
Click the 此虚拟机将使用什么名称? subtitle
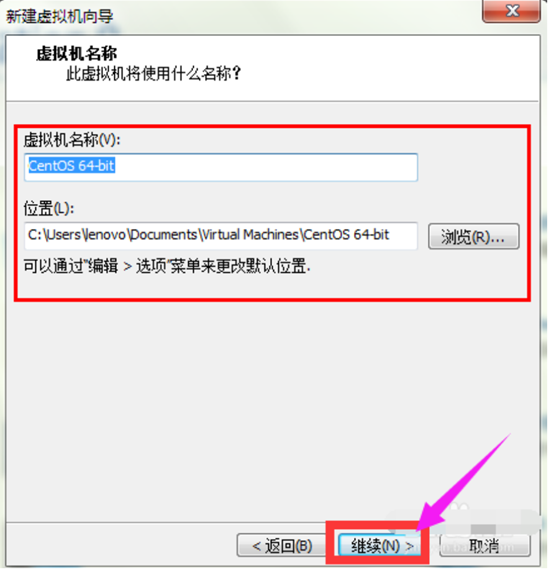pyautogui.click(x=153, y=74)
